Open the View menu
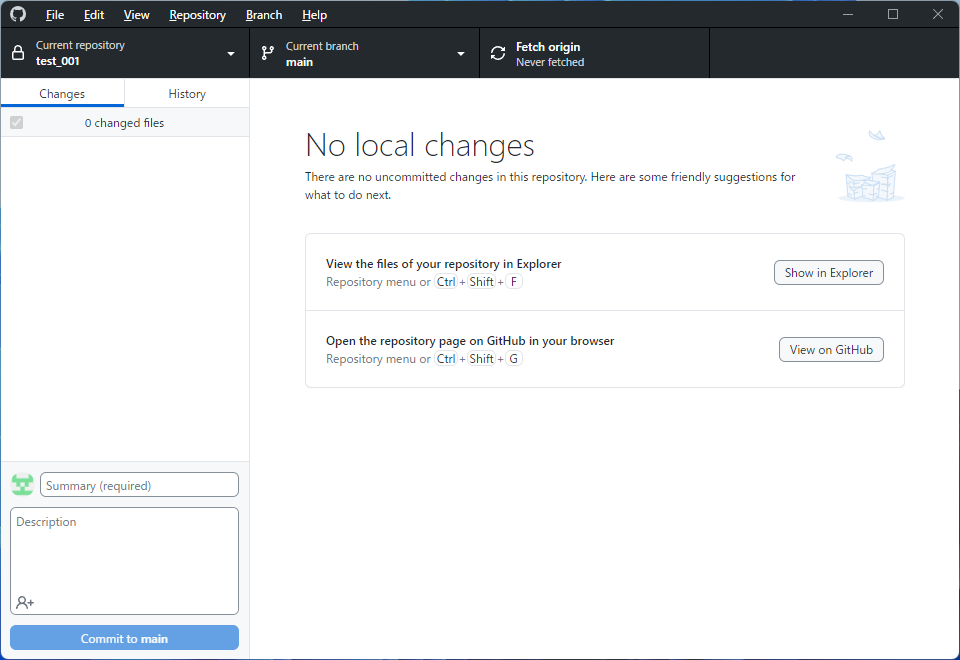The width and height of the screenshot is (960, 660). click(136, 15)
